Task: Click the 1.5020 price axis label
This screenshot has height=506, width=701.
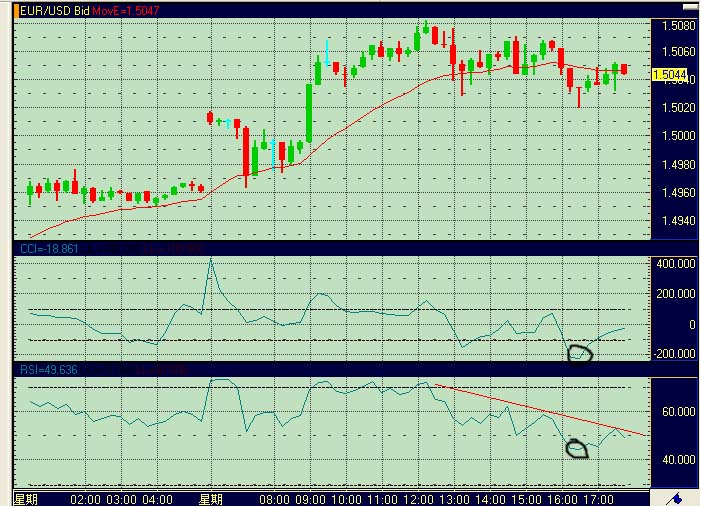Action: coord(679,108)
